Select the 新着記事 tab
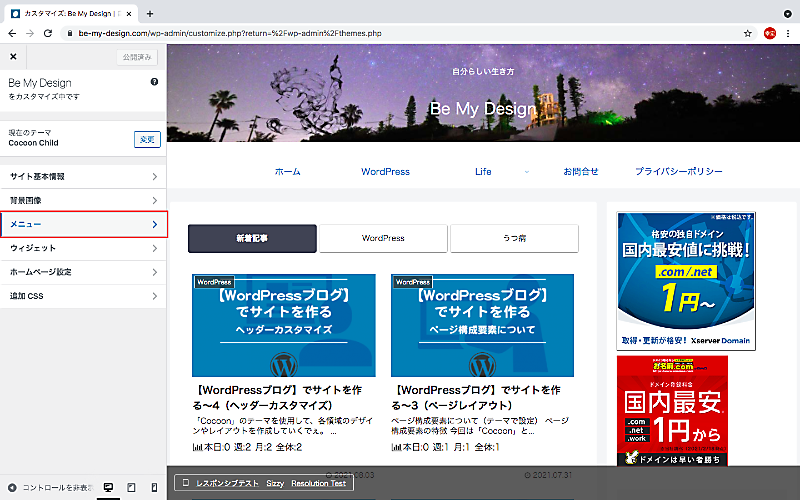 [252, 238]
